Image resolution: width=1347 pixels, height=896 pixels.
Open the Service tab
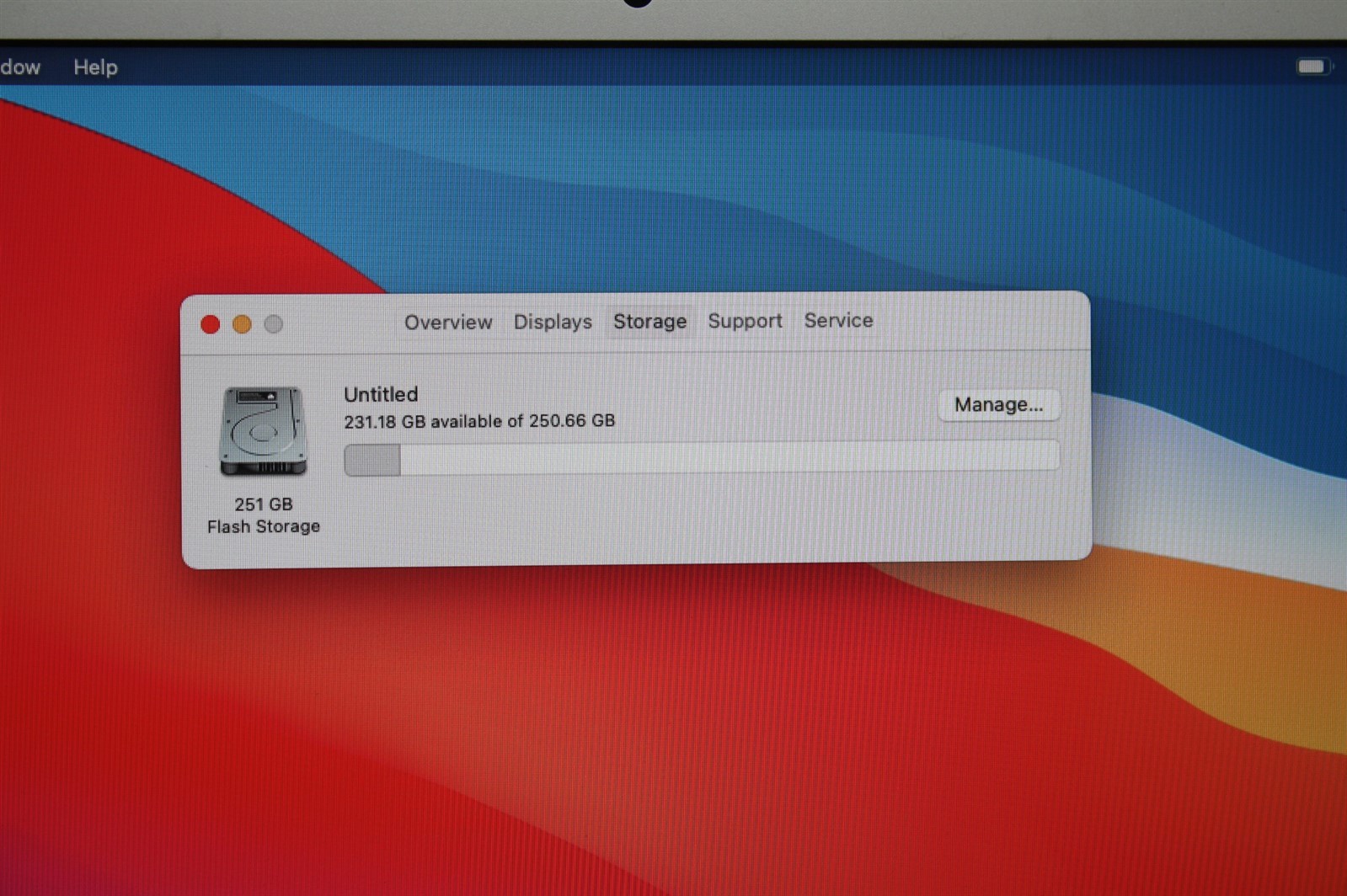pyautogui.click(x=838, y=320)
